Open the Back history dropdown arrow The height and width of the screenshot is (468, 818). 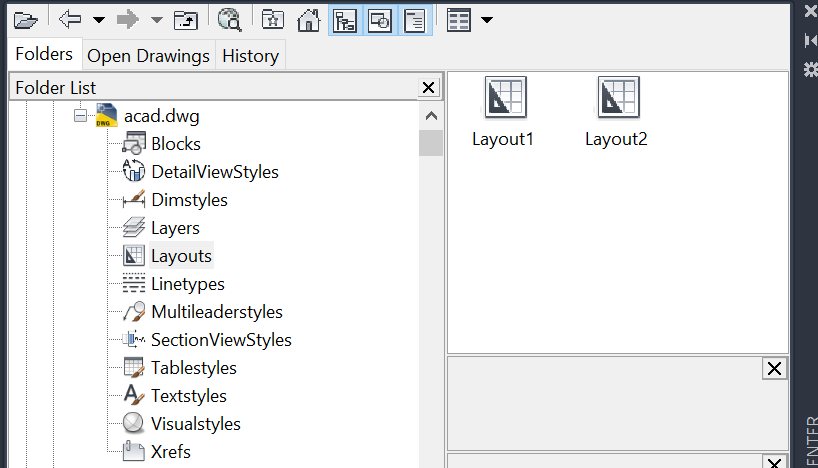pyautogui.click(x=99, y=20)
